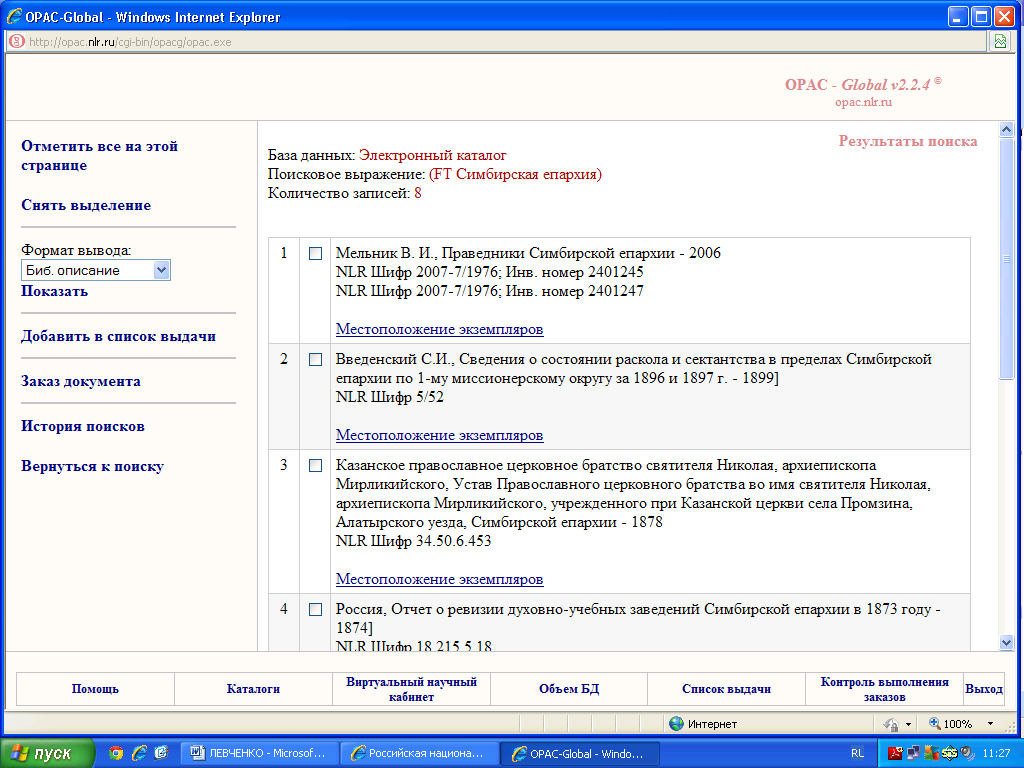This screenshot has width=1024, height=768.
Task: Open Виртуальный научный кабинет
Action: pos(411,689)
